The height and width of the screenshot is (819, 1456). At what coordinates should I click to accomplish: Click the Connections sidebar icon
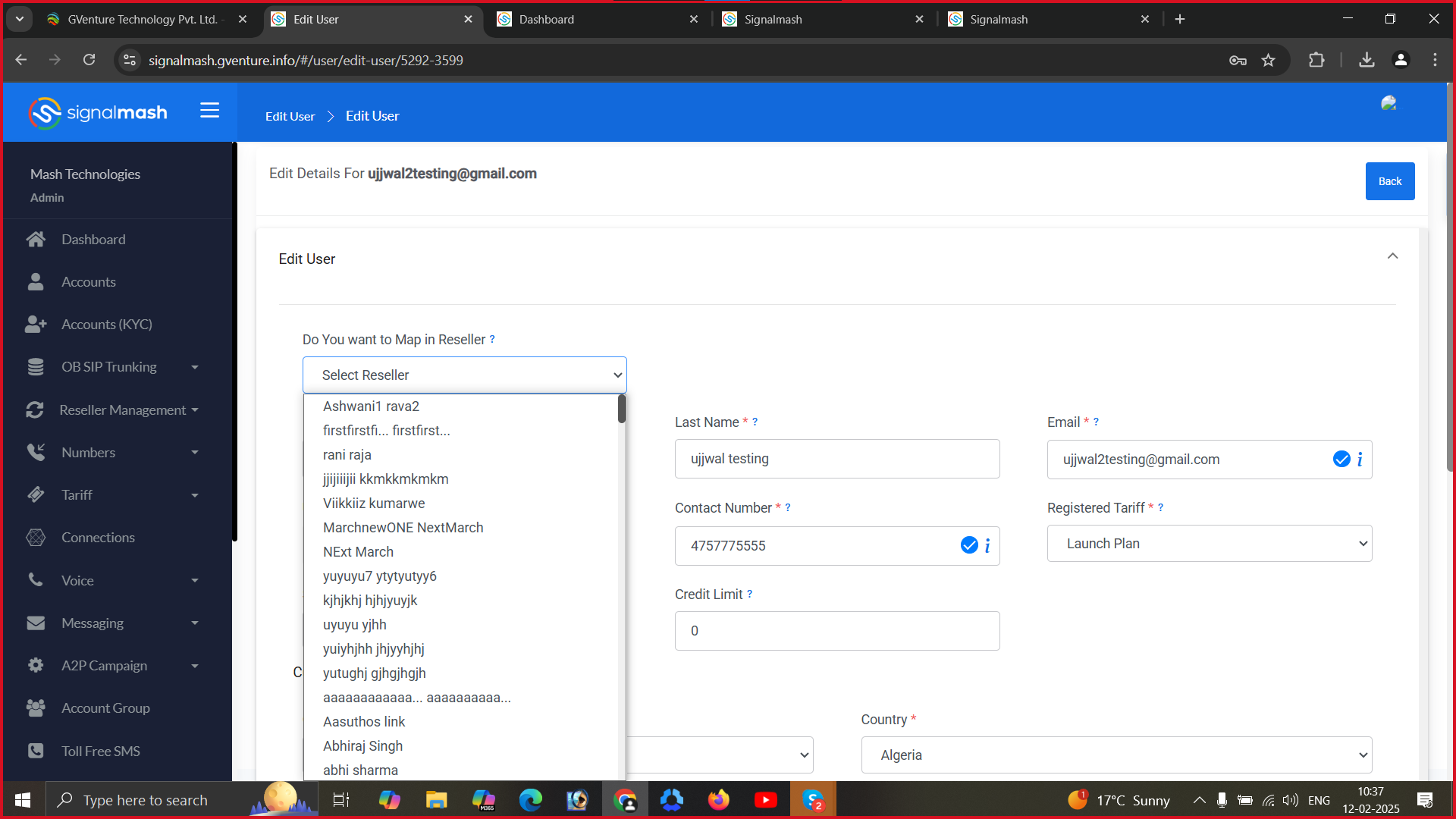[x=36, y=538]
